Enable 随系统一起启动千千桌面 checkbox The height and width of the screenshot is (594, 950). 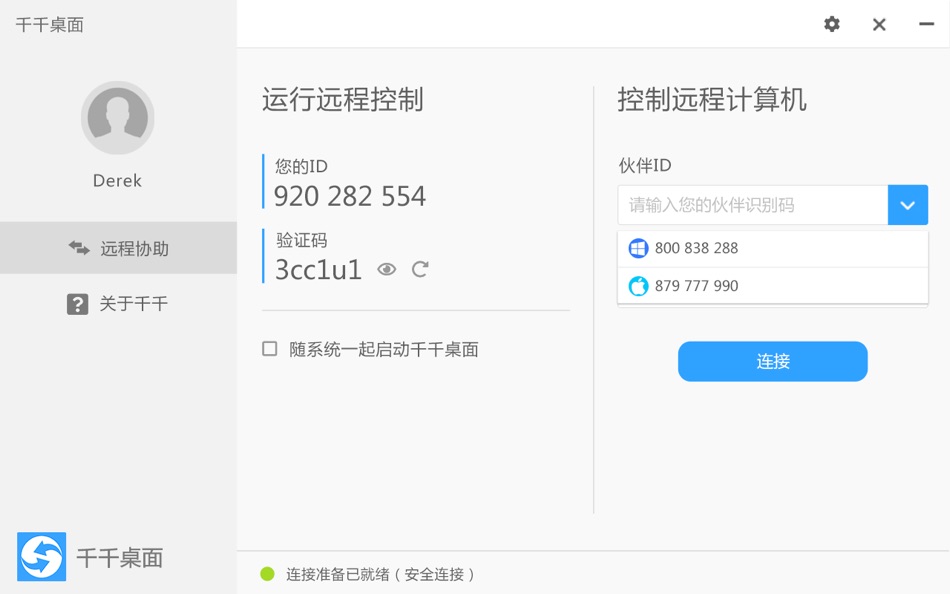270,349
